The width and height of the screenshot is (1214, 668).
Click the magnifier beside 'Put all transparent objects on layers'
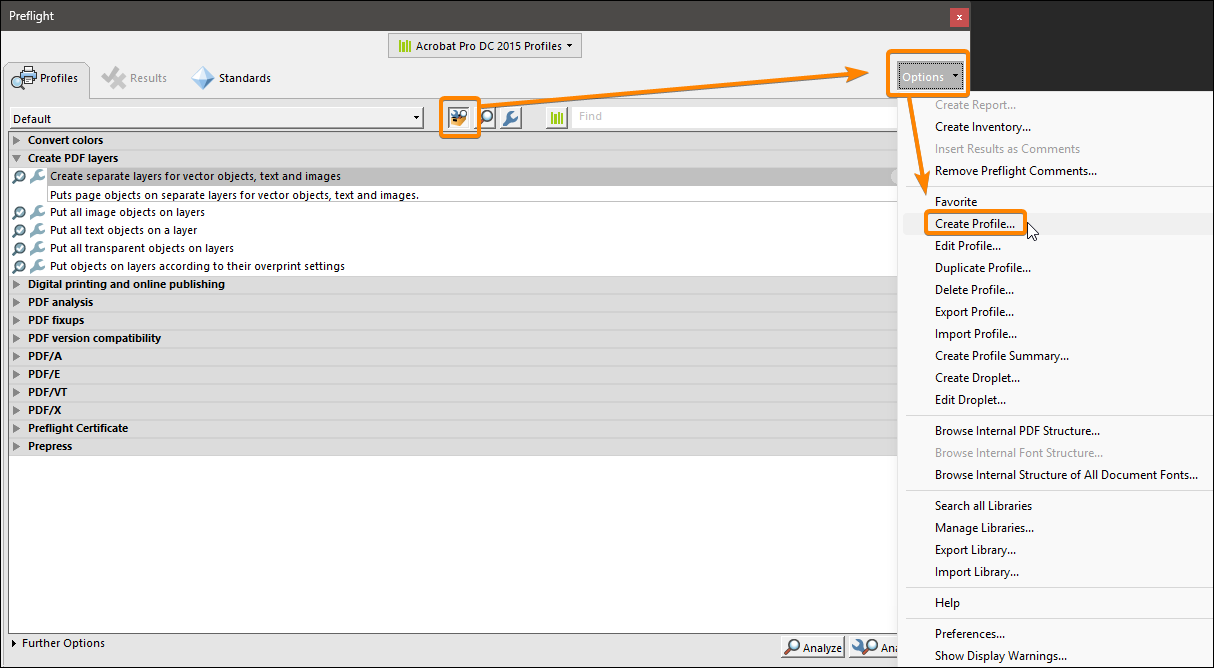pyautogui.click(x=17, y=248)
